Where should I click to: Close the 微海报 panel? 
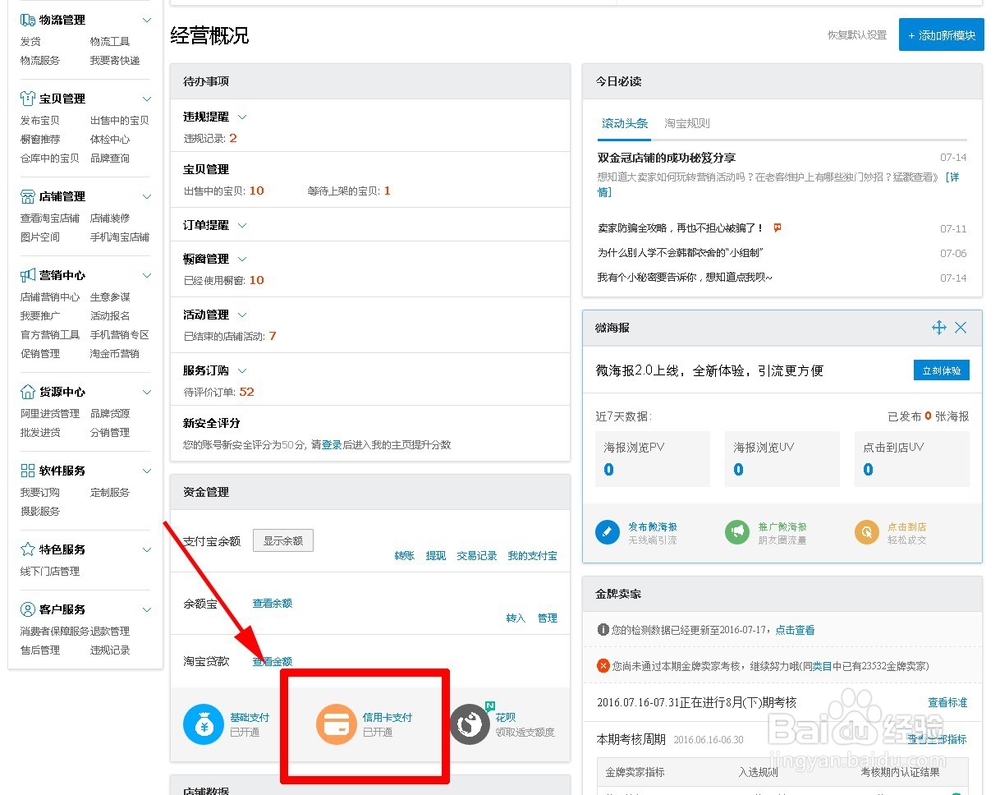click(x=961, y=326)
